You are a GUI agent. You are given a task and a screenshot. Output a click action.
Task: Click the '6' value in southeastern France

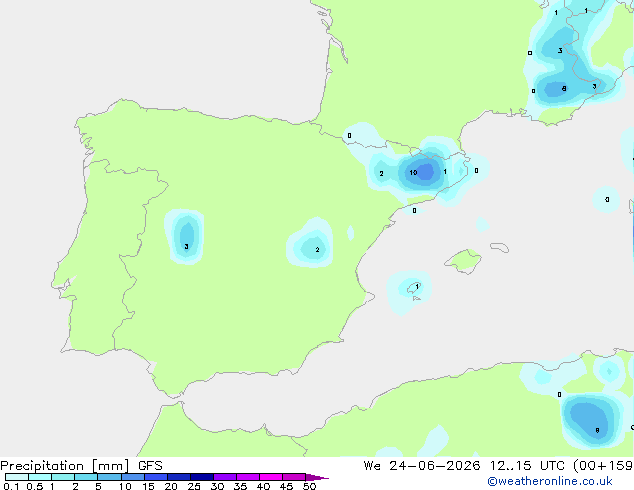point(564,89)
